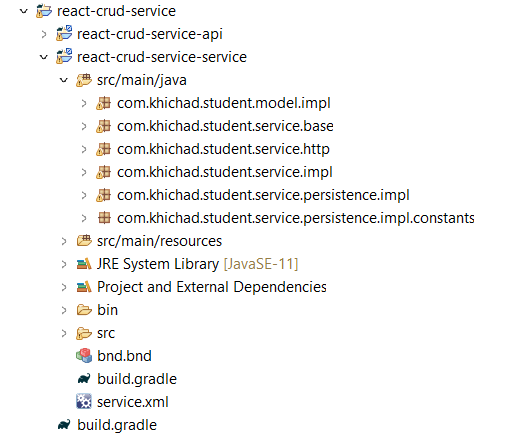Click the gradle elephant icon under service.xml
Screen dimensions: 518x436
[64, 424]
